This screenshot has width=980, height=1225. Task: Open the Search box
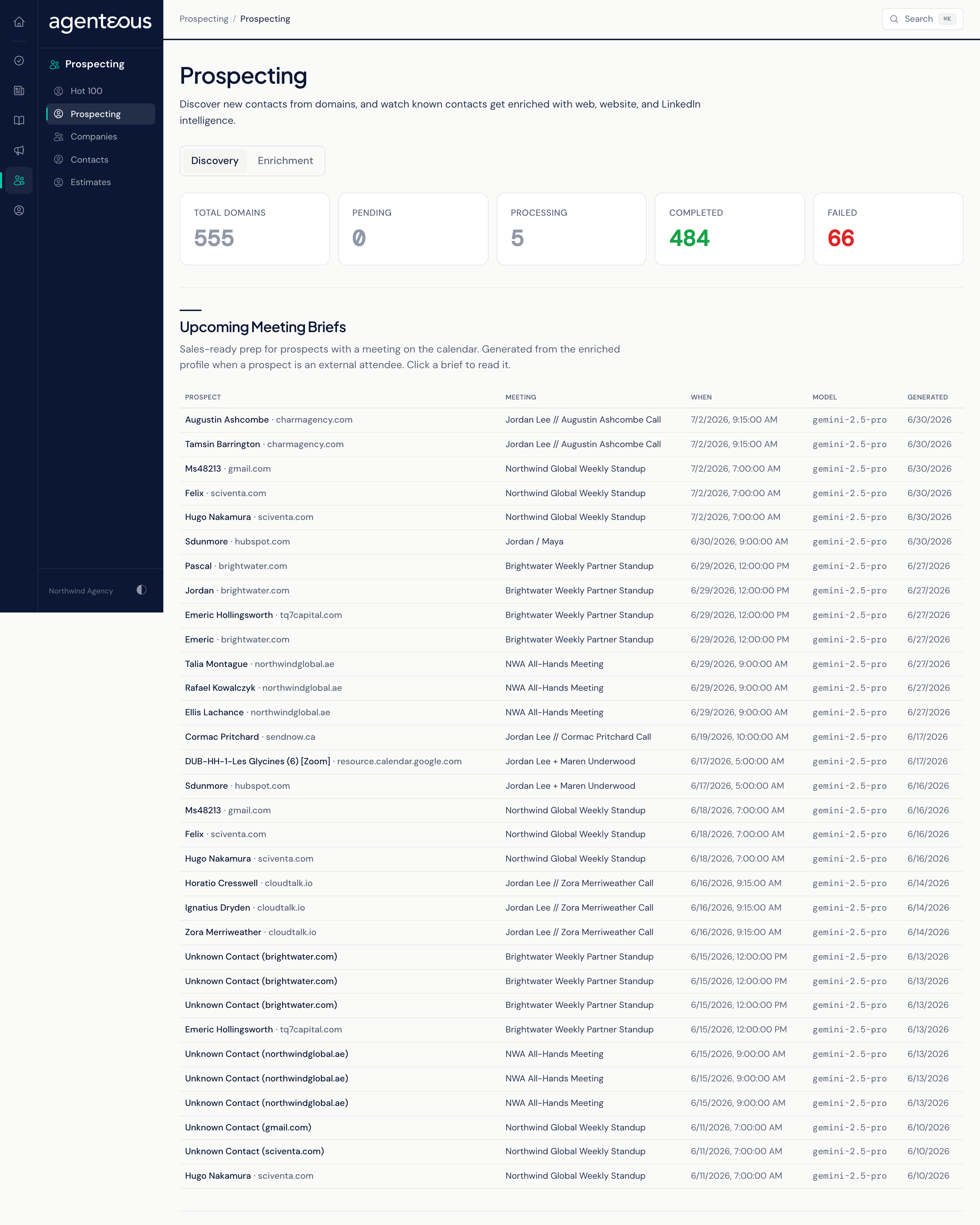pyautogui.click(x=922, y=19)
